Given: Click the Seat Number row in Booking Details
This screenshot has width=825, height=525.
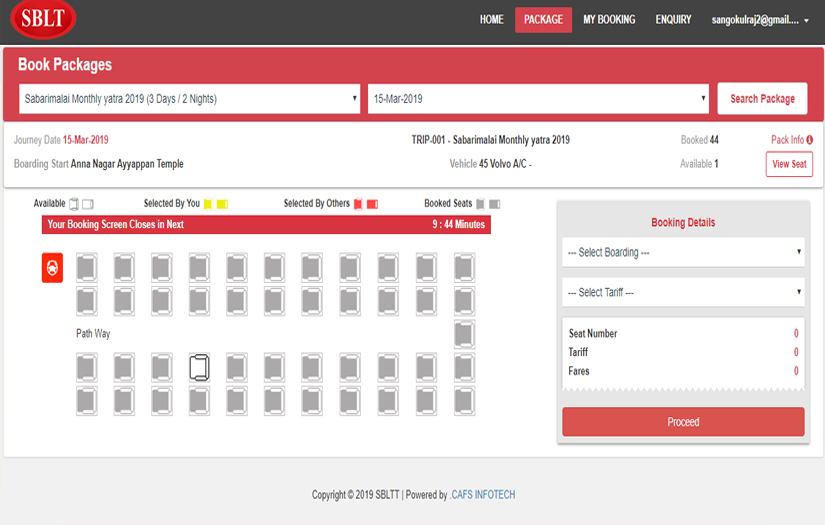Looking at the screenshot, I should pyautogui.click(x=683, y=334).
